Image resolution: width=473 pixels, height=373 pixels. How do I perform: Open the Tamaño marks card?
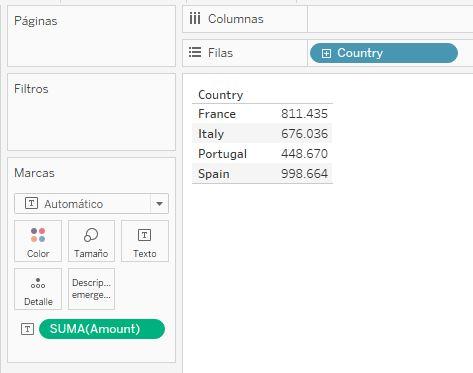[x=91, y=241]
